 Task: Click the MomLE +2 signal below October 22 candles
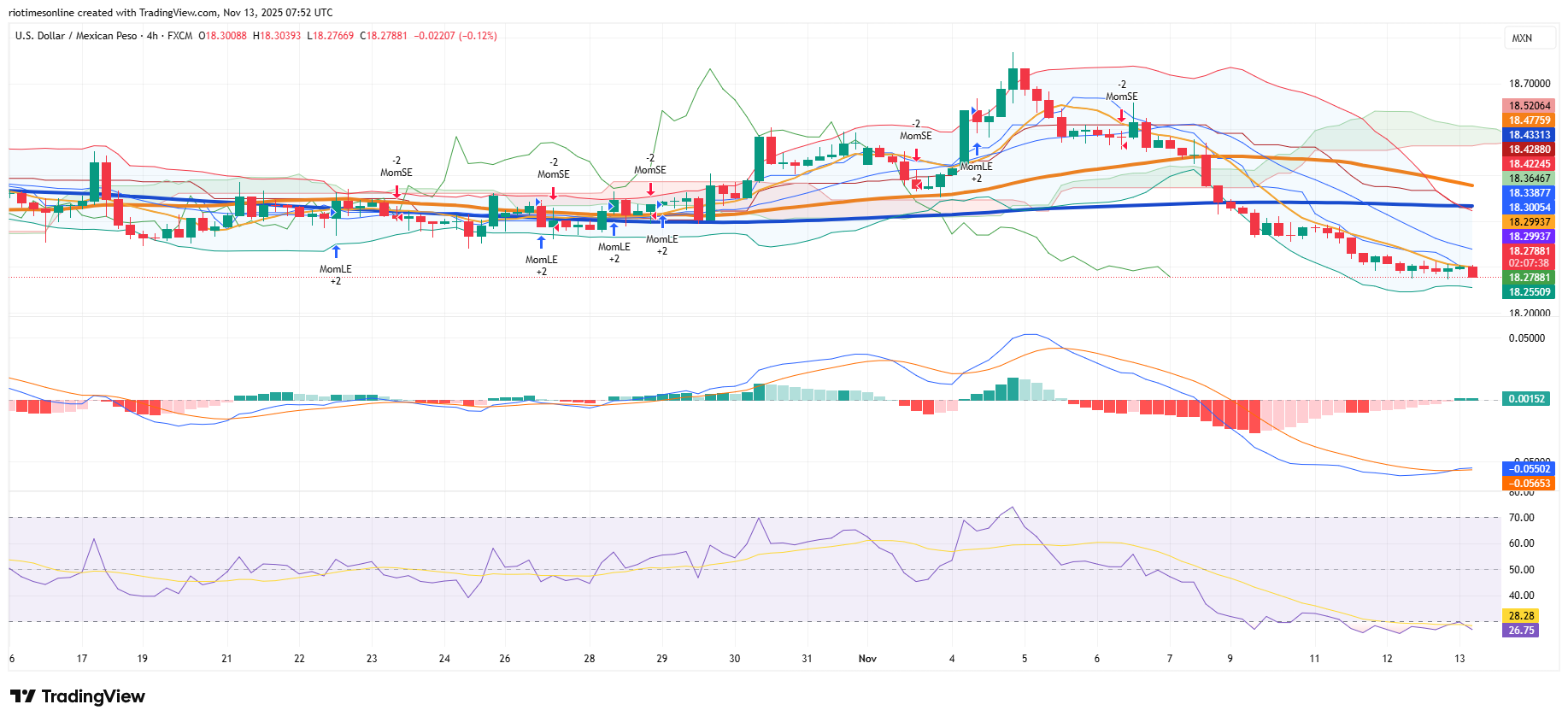[336, 275]
